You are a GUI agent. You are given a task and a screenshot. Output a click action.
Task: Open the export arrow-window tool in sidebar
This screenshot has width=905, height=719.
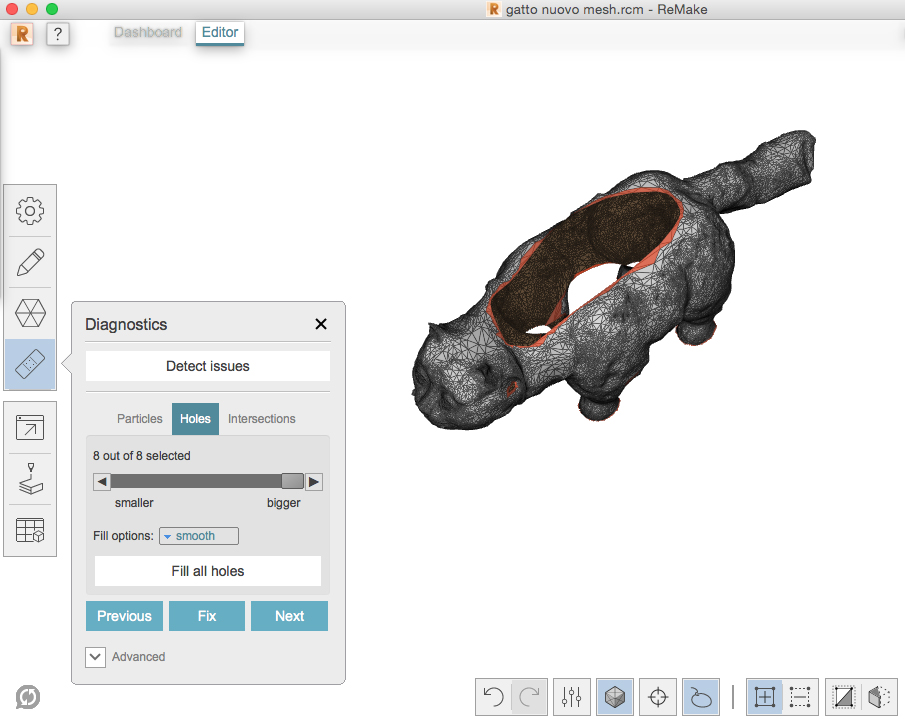[30, 428]
